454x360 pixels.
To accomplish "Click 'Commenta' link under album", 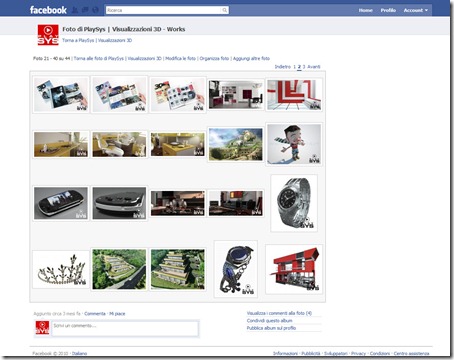I will tap(95, 314).
